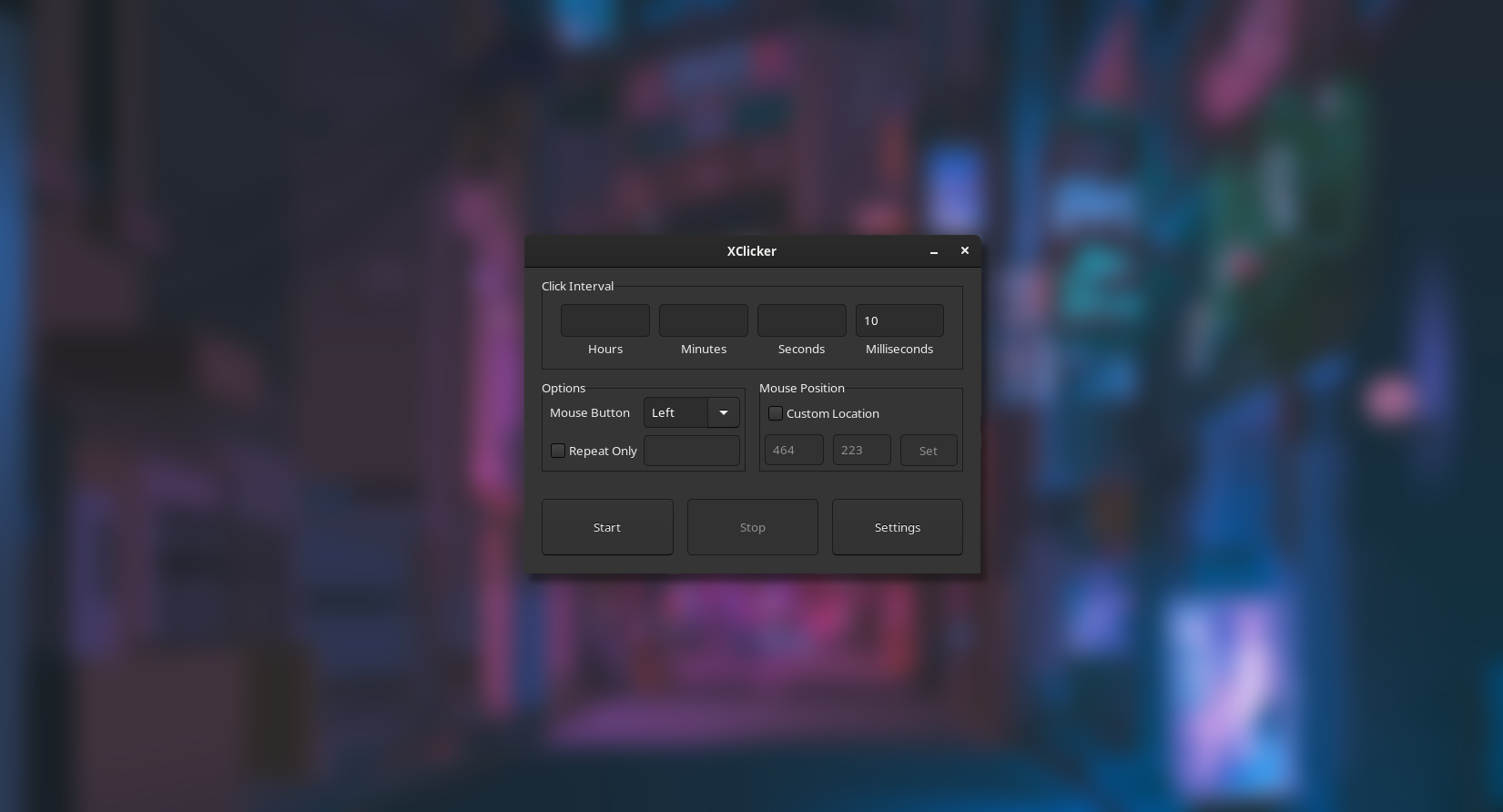The image size is (1503, 812).
Task: Click the Set position button
Action: (x=929, y=450)
